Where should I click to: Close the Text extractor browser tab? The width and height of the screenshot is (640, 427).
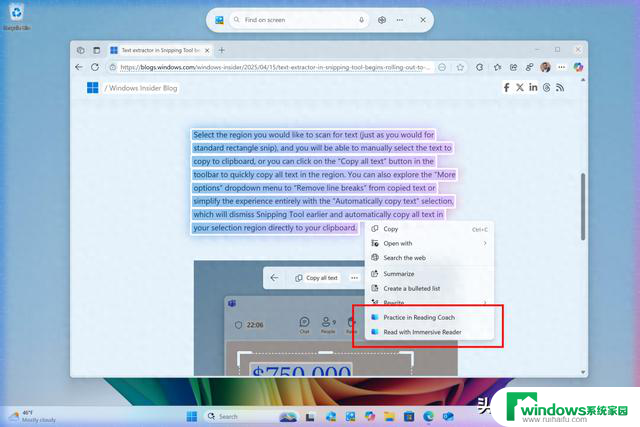(x=207, y=51)
